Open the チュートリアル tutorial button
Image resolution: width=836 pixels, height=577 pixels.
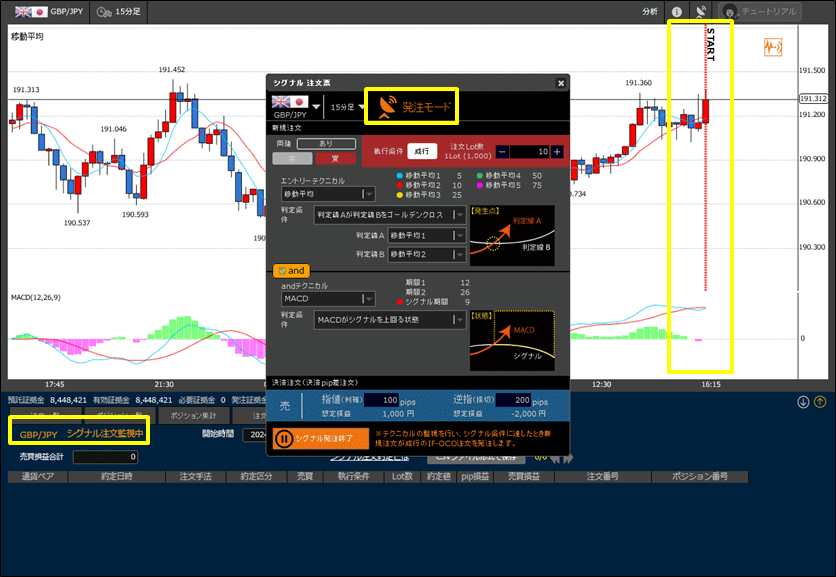760,12
